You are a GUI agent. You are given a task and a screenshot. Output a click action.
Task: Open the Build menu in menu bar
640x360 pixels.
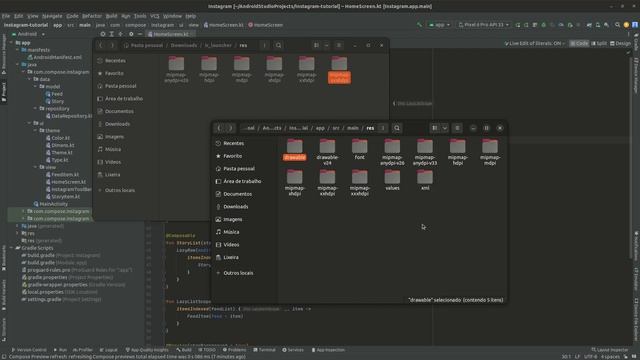111,16
